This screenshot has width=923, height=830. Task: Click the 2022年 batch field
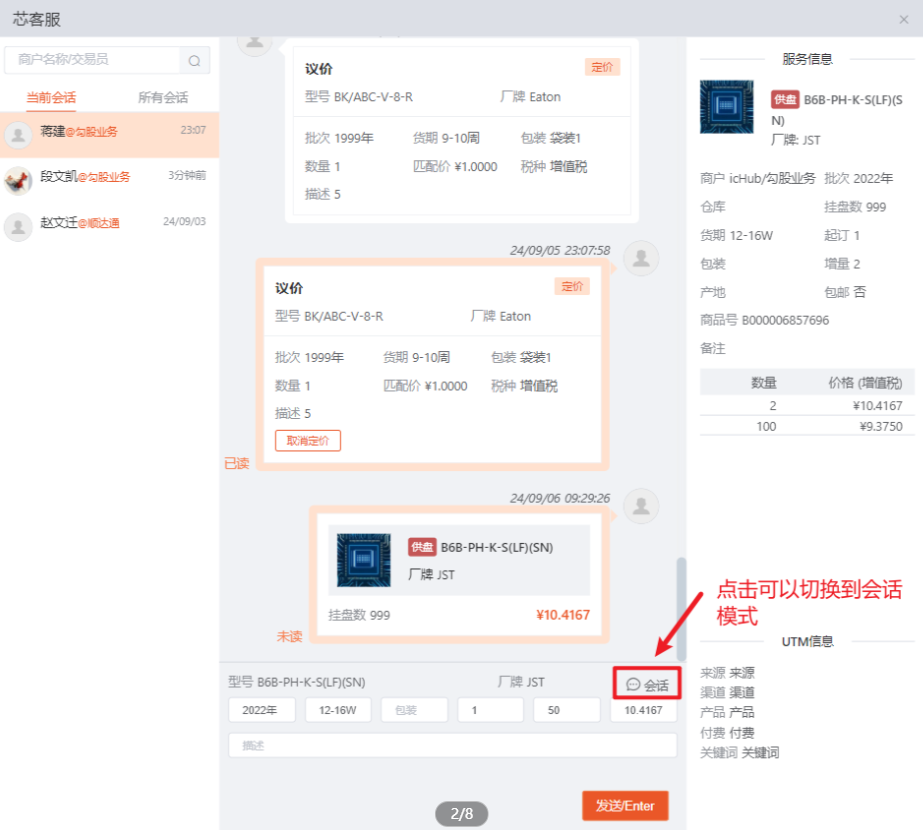click(262, 710)
